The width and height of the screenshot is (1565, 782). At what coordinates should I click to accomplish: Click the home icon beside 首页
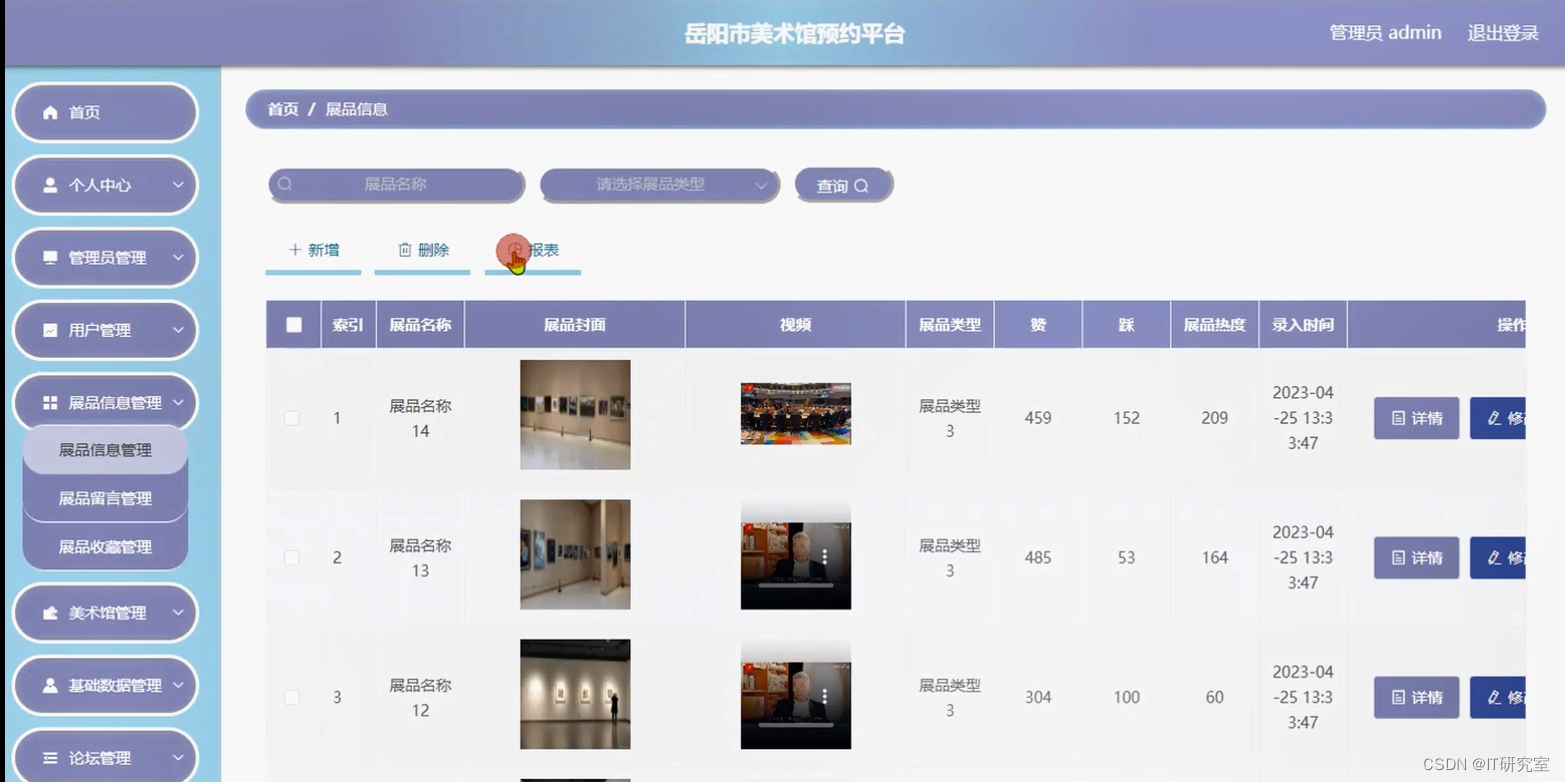[50, 113]
